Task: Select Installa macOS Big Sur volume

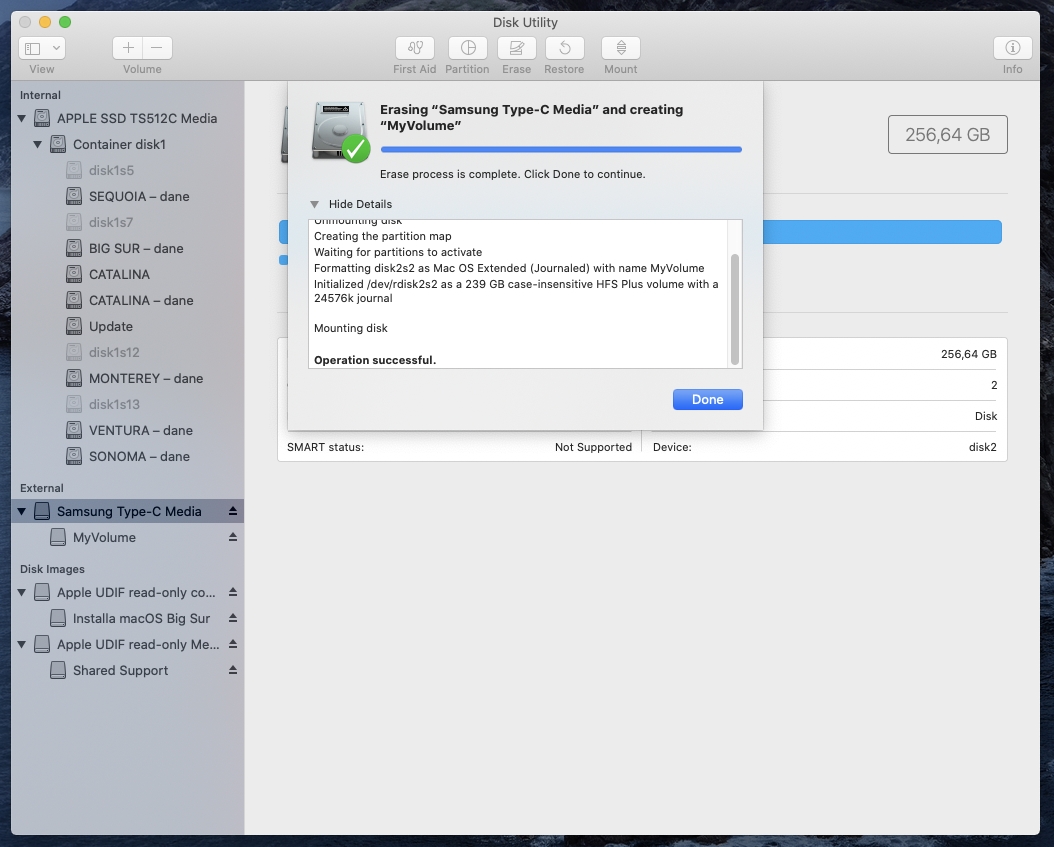Action: point(128,618)
